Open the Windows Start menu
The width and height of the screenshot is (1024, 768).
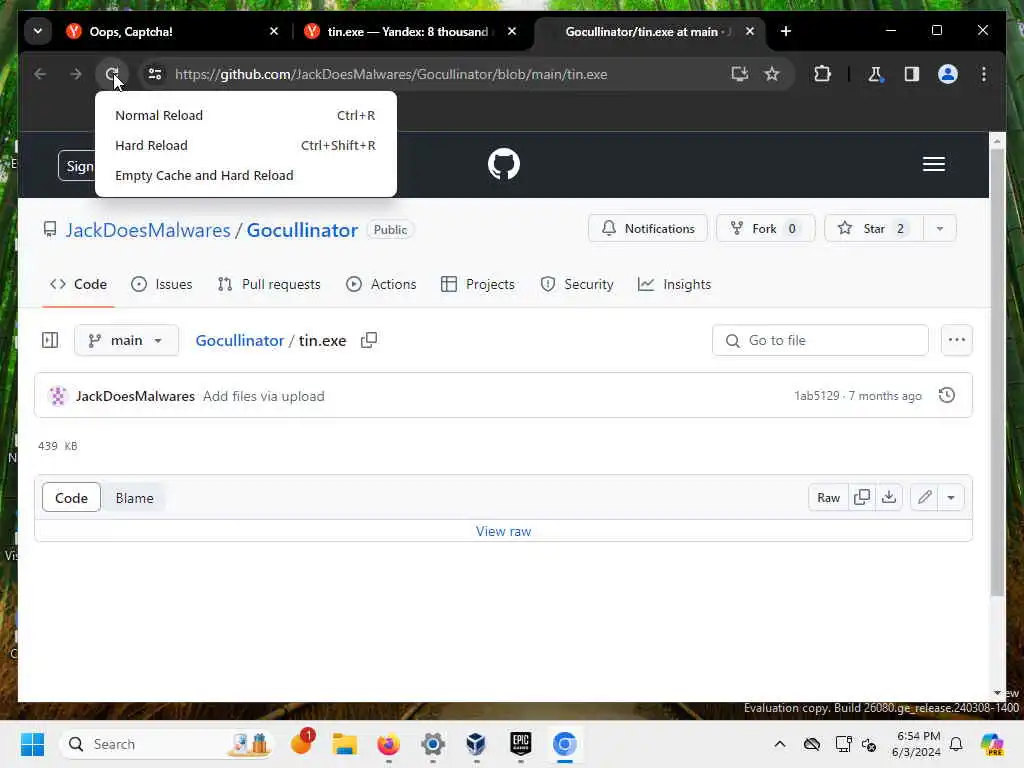[x=32, y=744]
